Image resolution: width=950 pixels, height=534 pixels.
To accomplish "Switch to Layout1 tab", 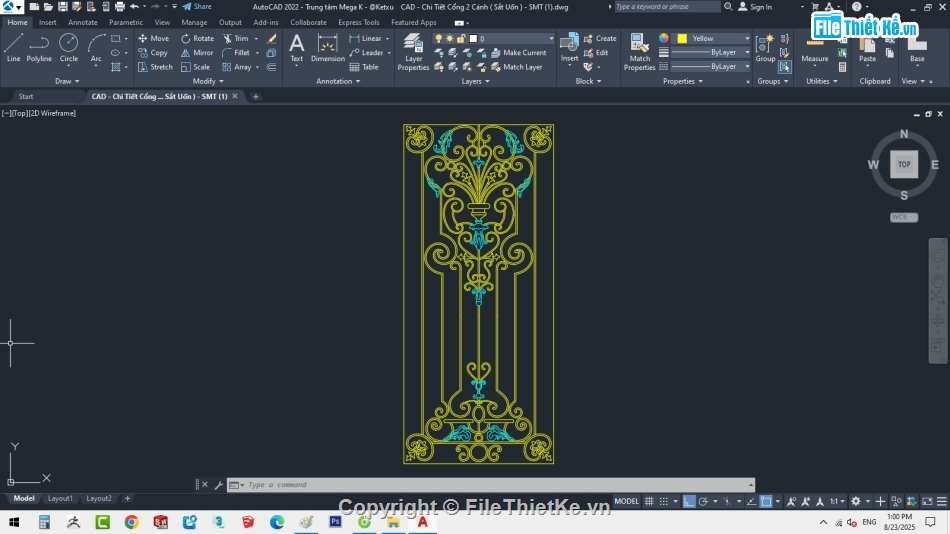I will [60, 498].
